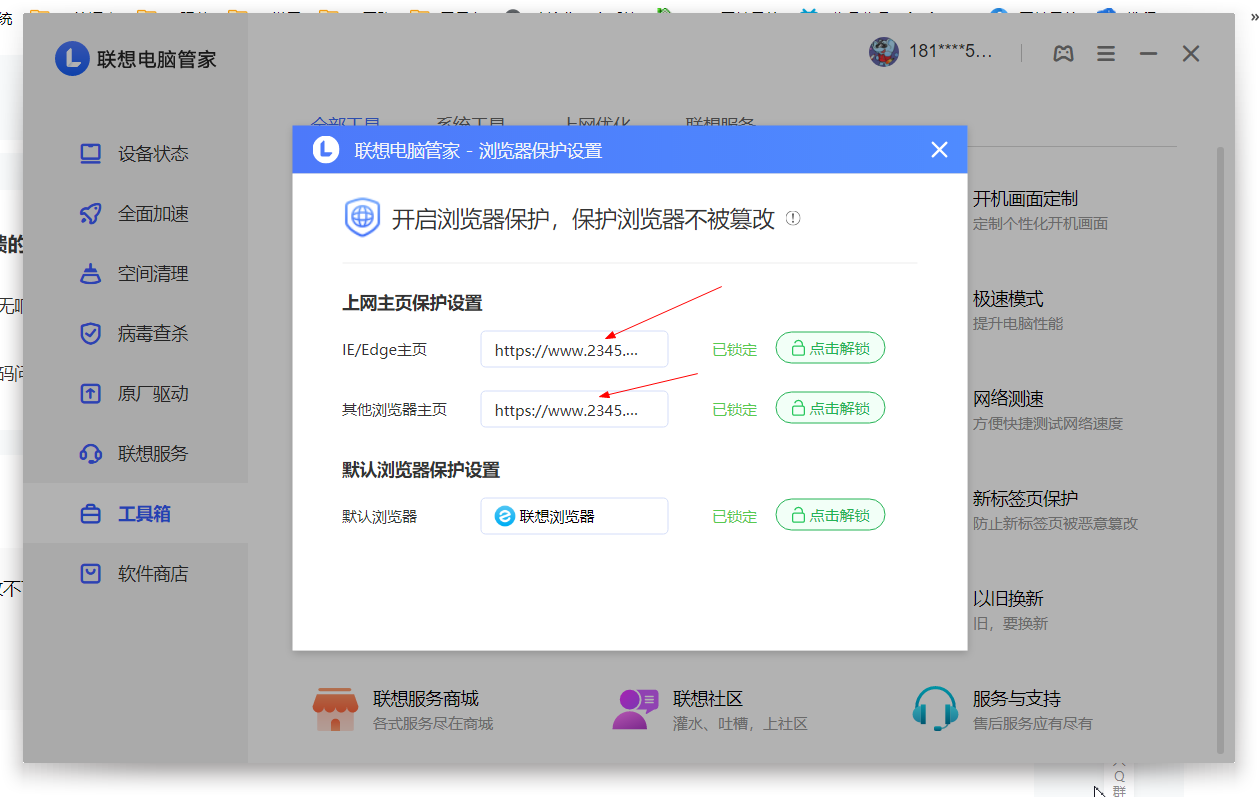Screen dimensions: 1259x797
Task: Open the 开机画面定制 tool
Action: click(x=1040, y=210)
